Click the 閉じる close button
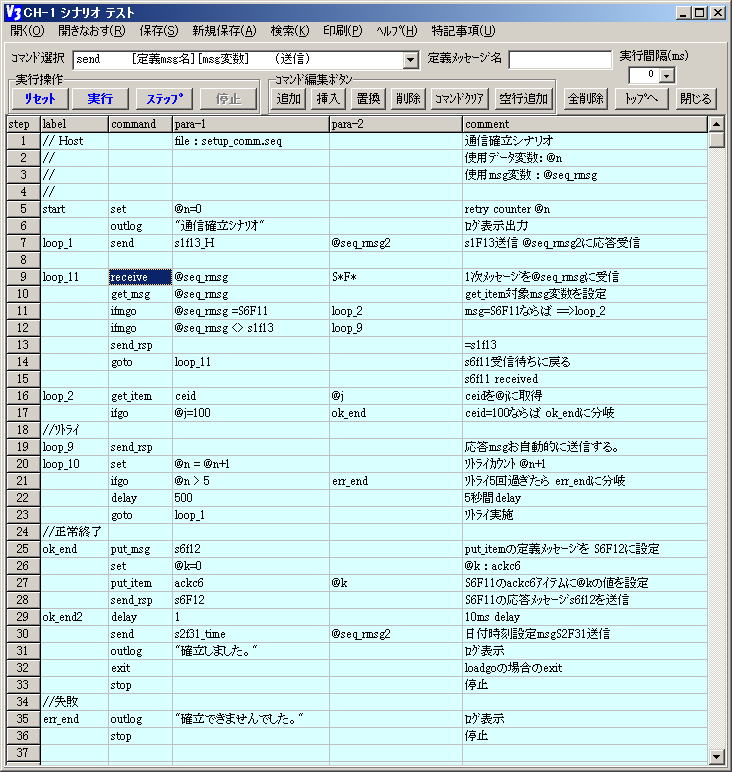The height and width of the screenshot is (772, 732). click(x=696, y=98)
